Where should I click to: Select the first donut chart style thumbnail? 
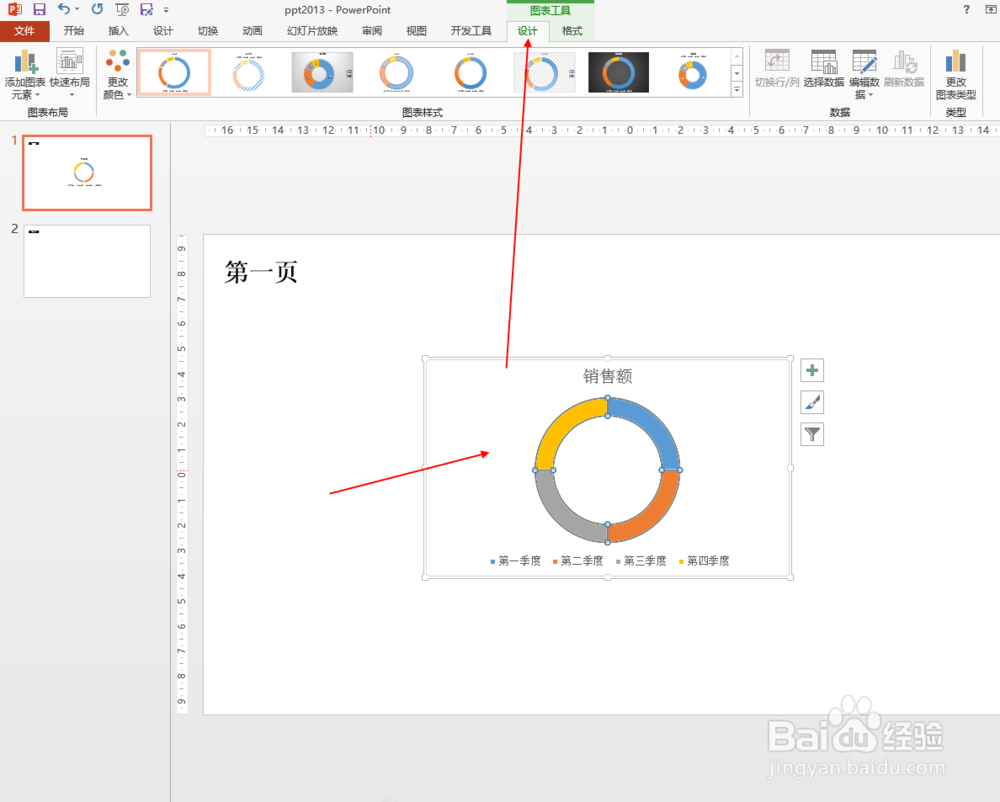173,72
